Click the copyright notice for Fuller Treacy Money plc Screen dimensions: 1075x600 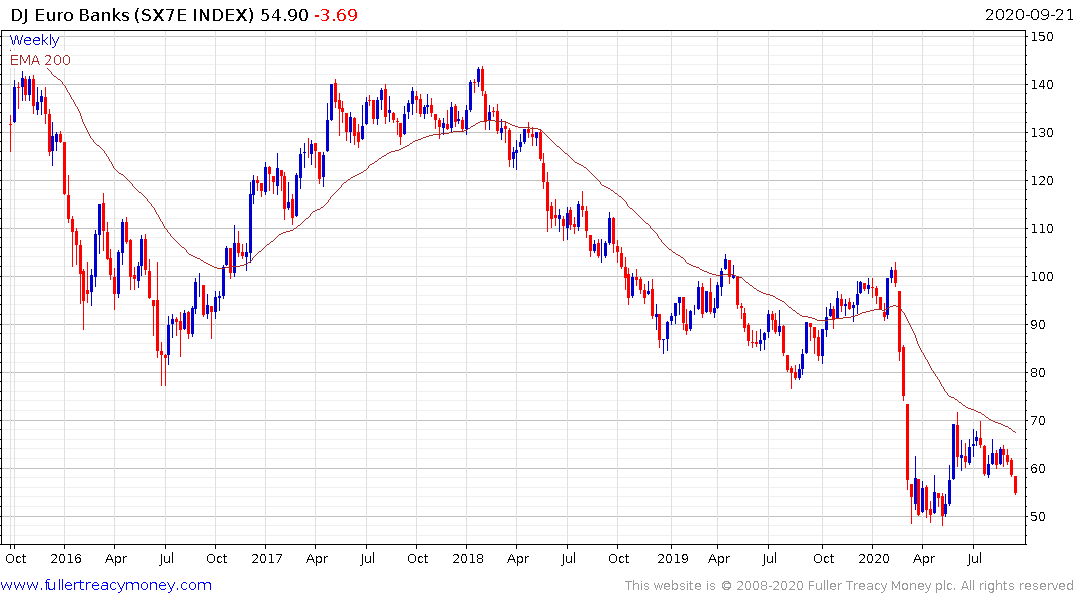pyautogui.click(x=849, y=586)
